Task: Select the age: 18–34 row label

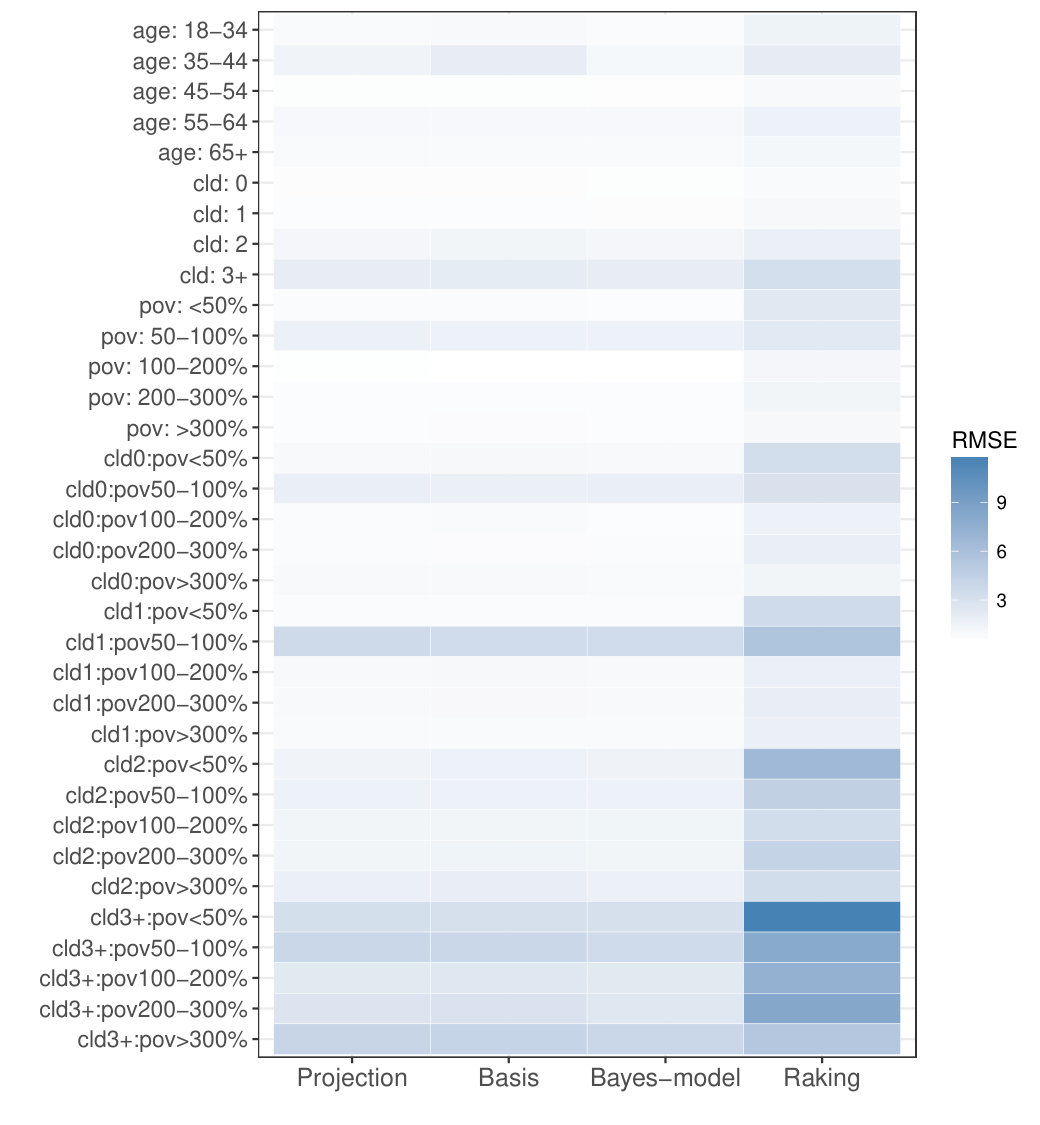Action: click(x=190, y=30)
